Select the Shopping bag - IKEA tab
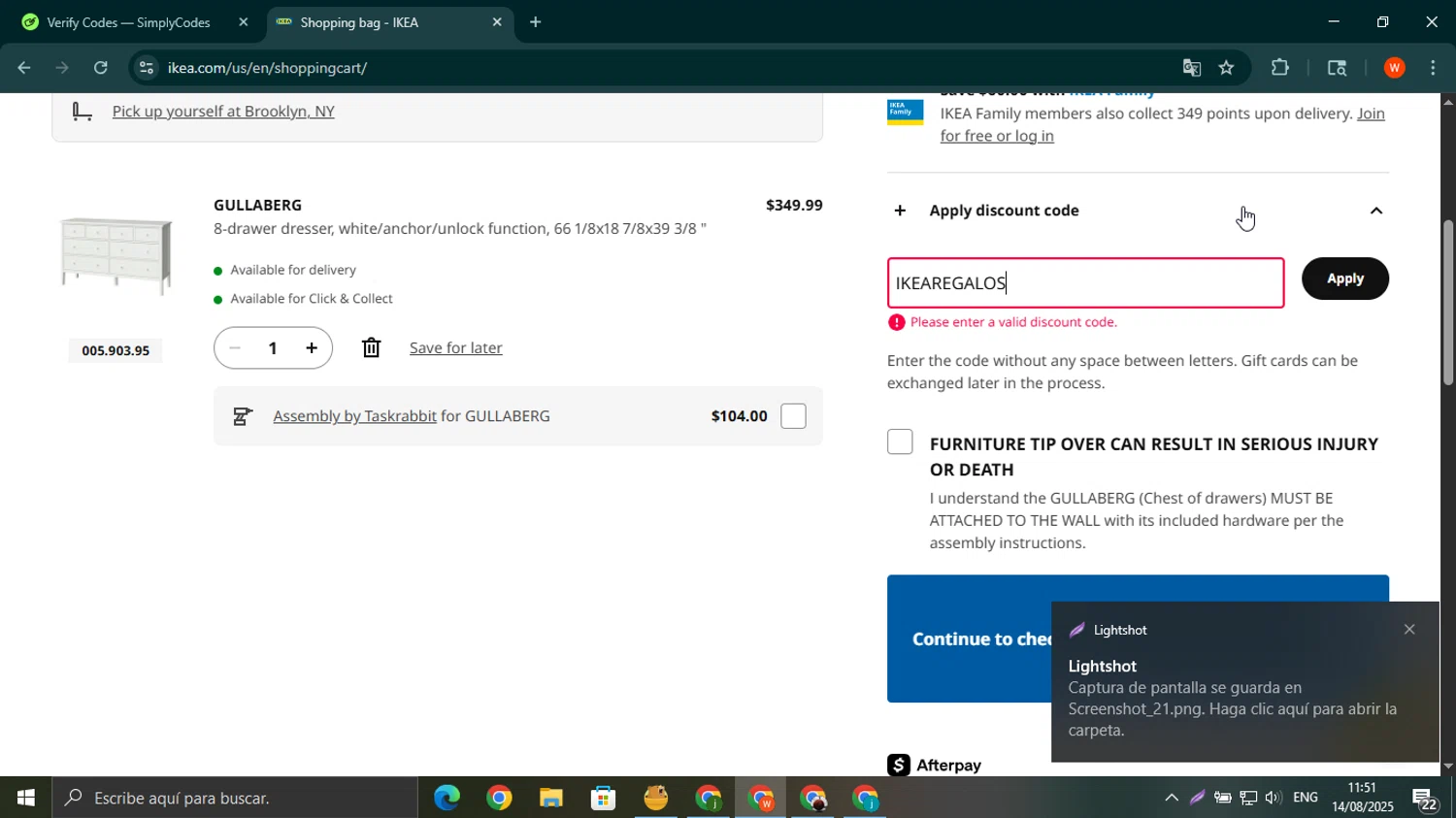The image size is (1456, 818). tap(386, 22)
